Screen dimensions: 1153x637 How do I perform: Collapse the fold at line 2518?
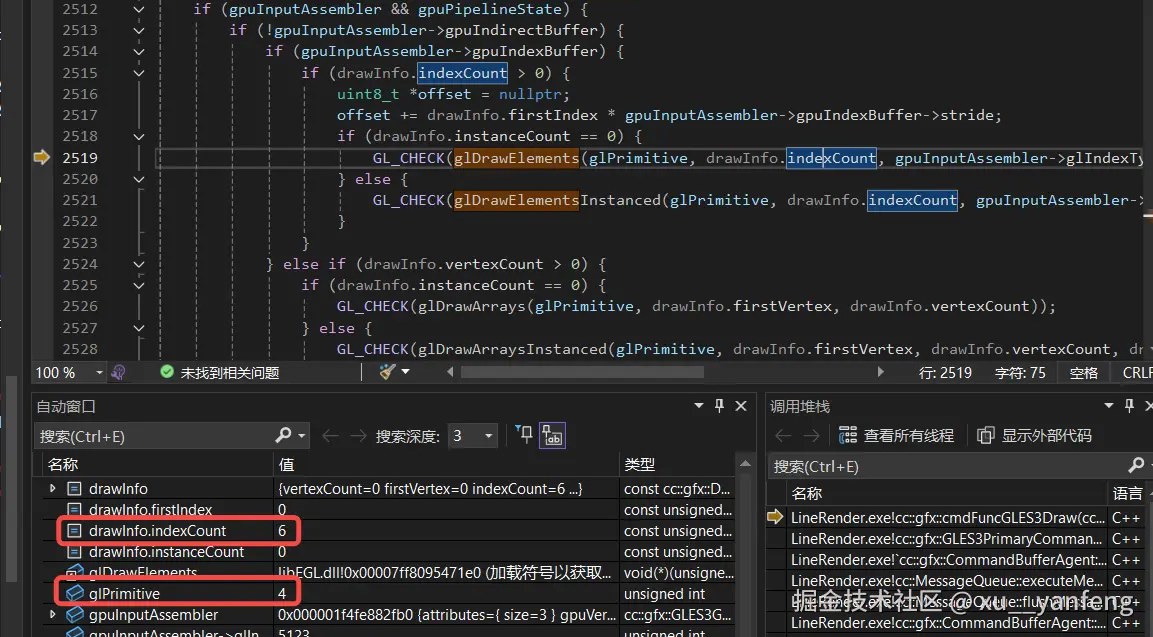pyautogui.click(x=138, y=137)
